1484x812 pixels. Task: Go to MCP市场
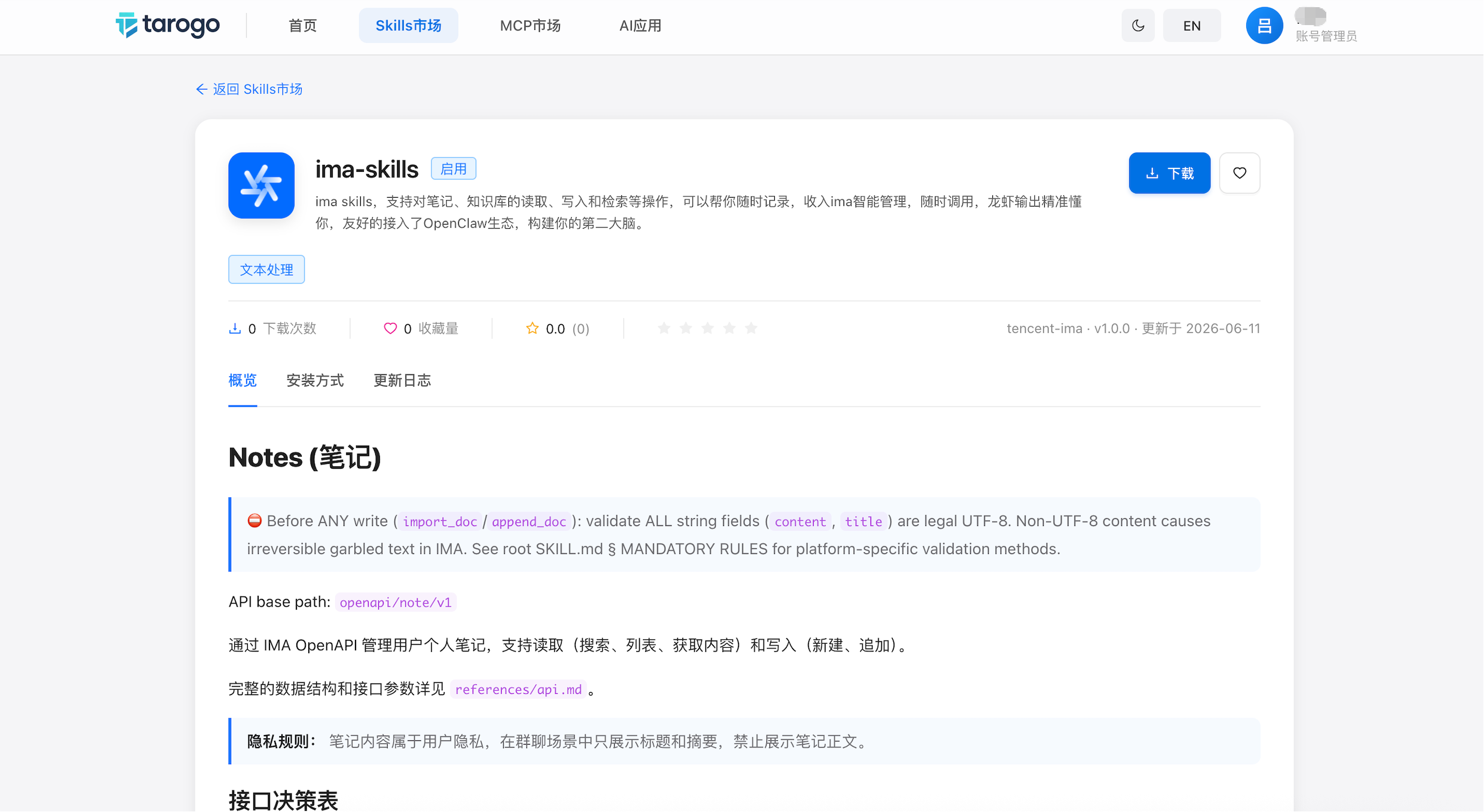[x=531, y=26]
